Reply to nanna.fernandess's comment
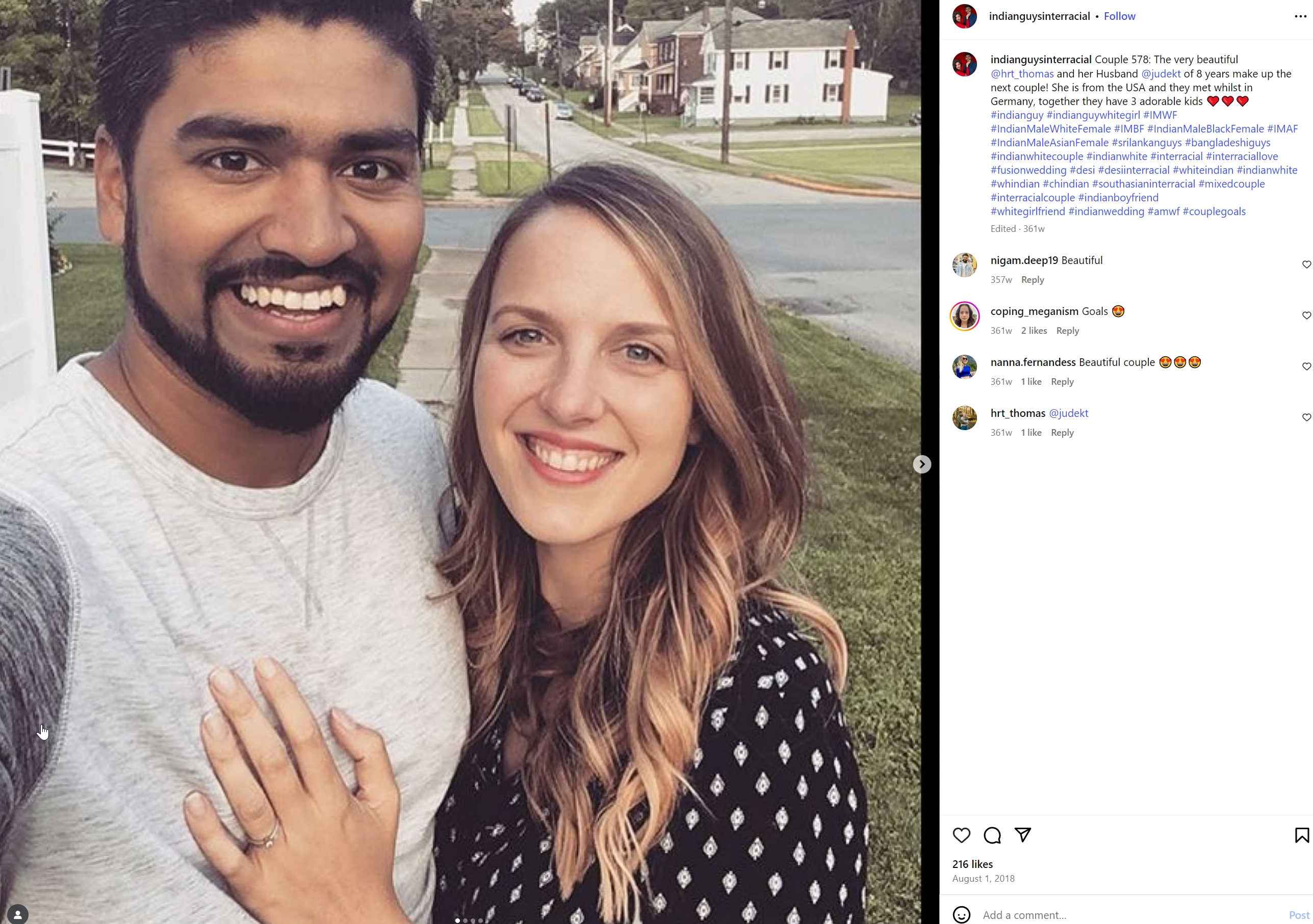 [x=1062, y=382]
